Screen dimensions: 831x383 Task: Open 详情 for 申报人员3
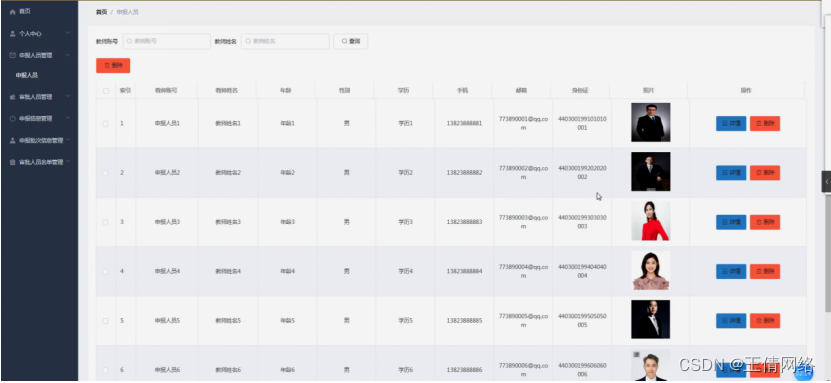point(731,222)
